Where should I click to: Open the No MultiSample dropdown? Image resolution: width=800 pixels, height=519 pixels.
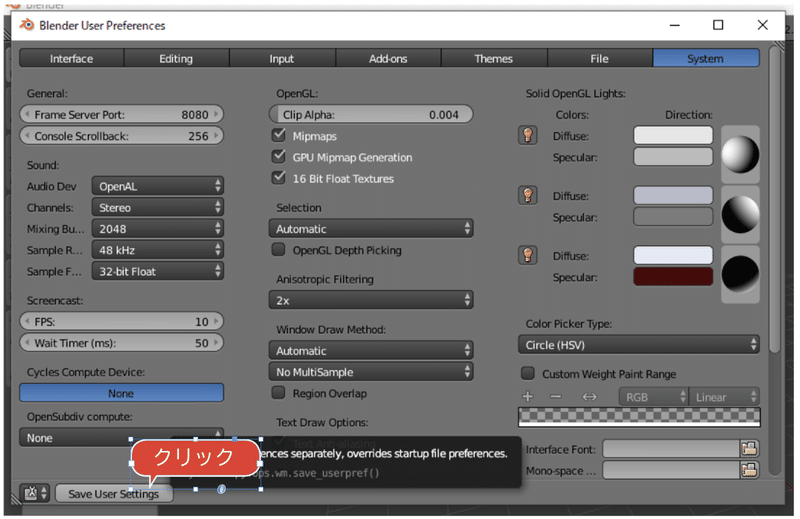(x=371, y=372)
